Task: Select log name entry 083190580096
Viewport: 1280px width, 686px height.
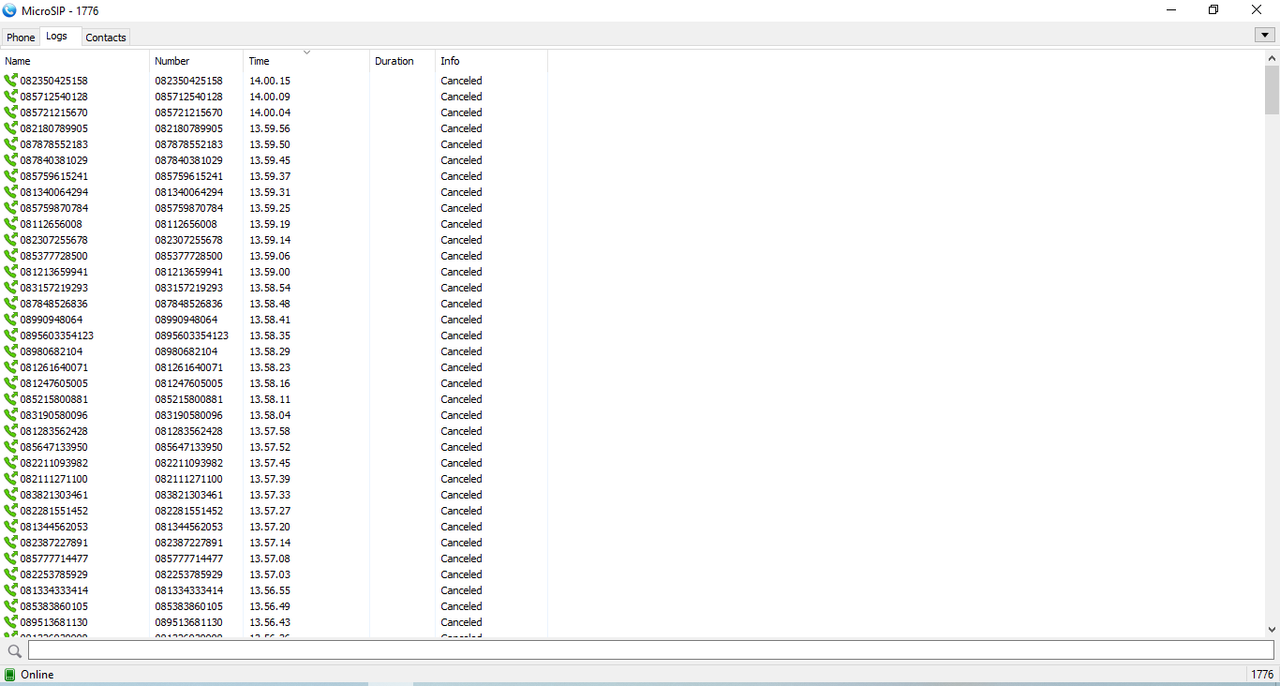Action: click(x=54, y=416)
